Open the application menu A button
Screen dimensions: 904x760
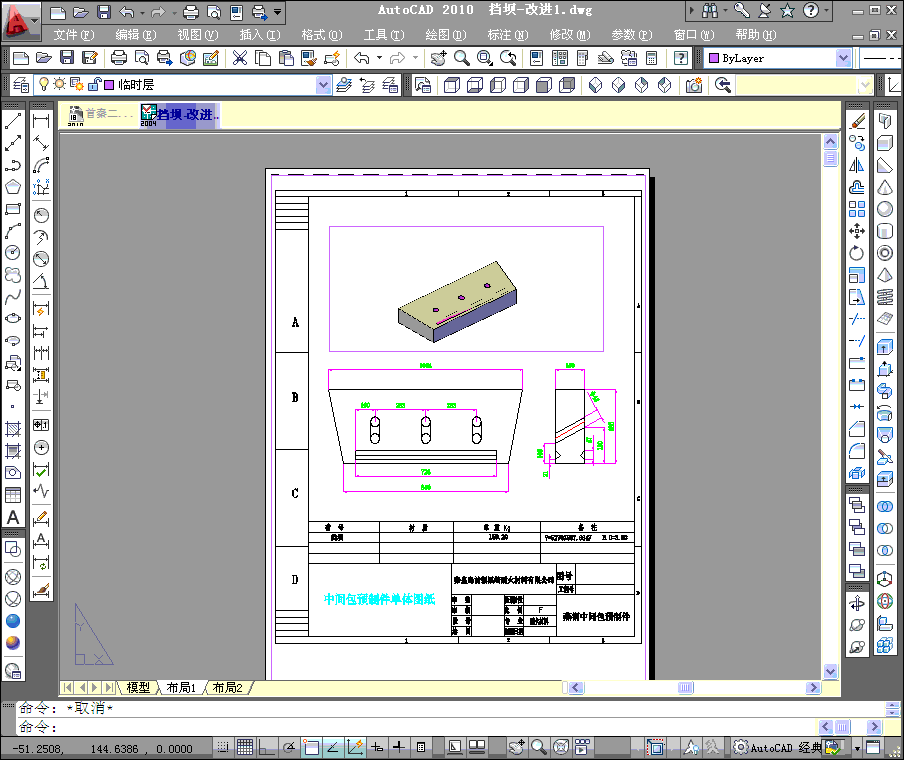20,21
